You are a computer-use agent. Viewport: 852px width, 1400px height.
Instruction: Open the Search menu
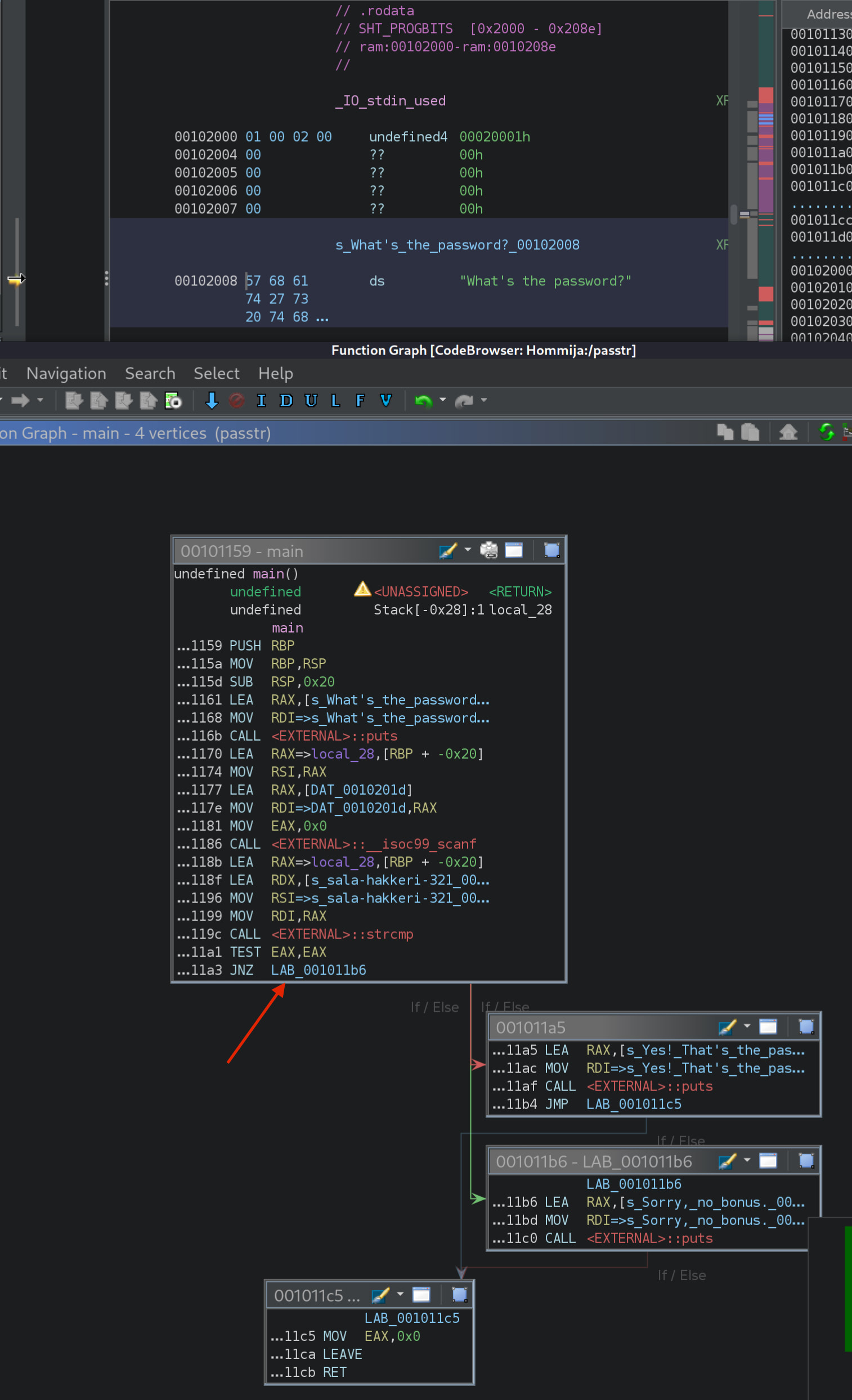150,373
